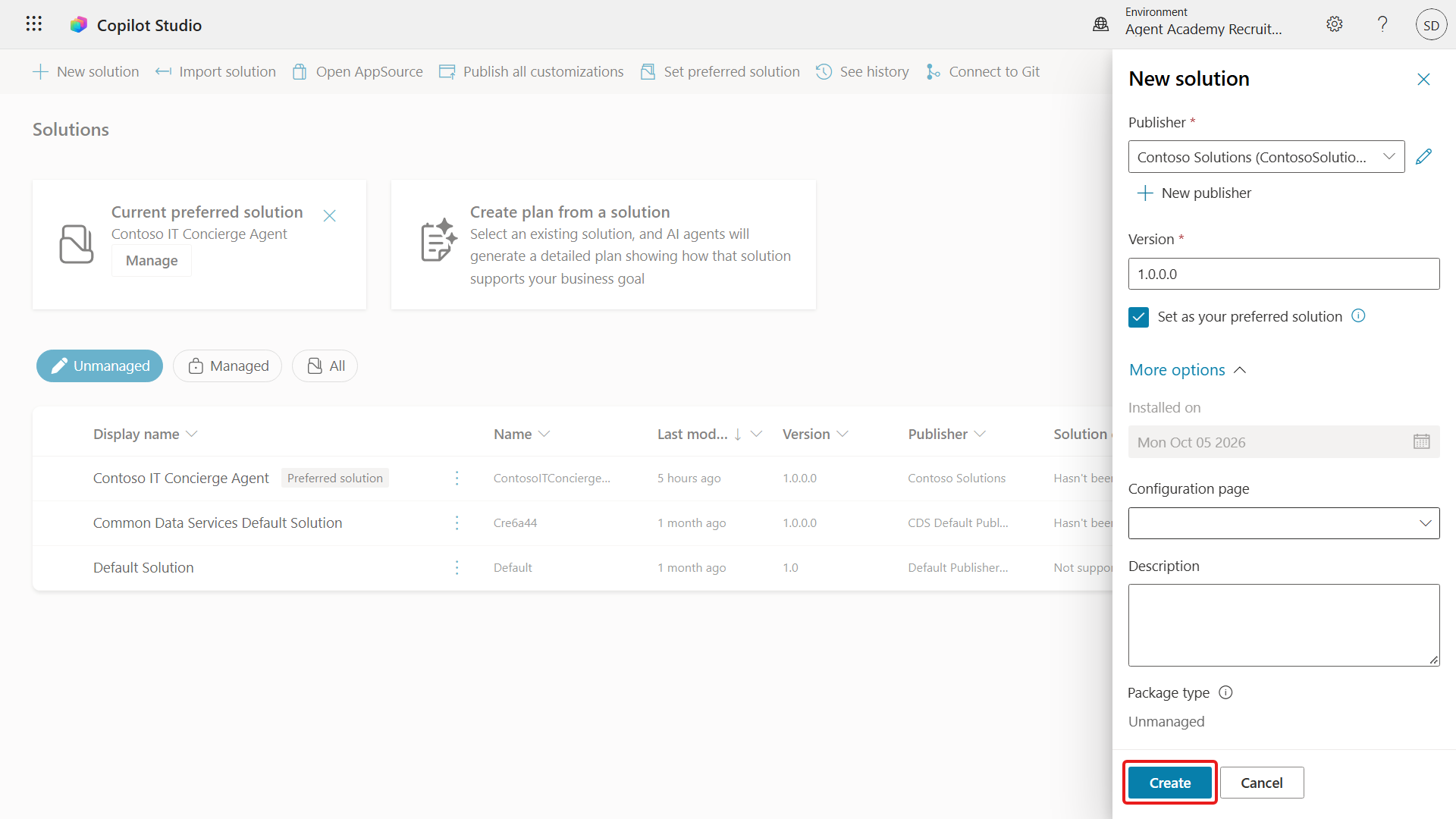Open the SD account avatar
This screenshot has width=1456, height=819.
pyautogui.click(x=1431, y=25)
